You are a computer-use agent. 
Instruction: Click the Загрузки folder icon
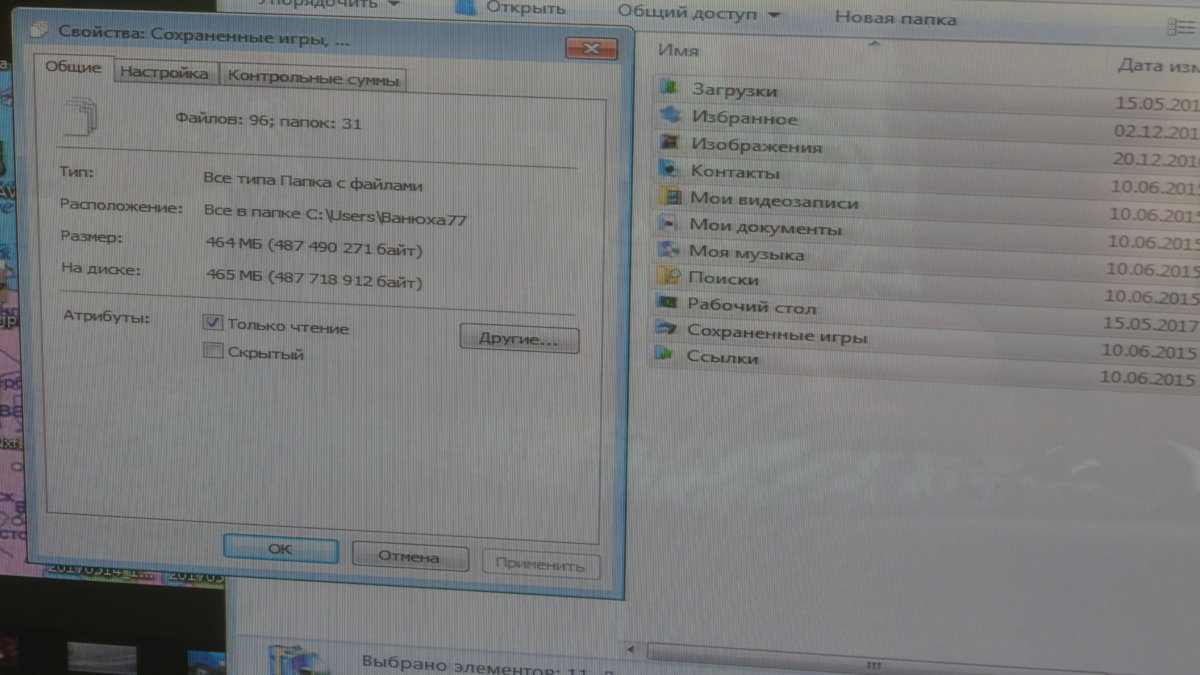[x=670, y=88]
